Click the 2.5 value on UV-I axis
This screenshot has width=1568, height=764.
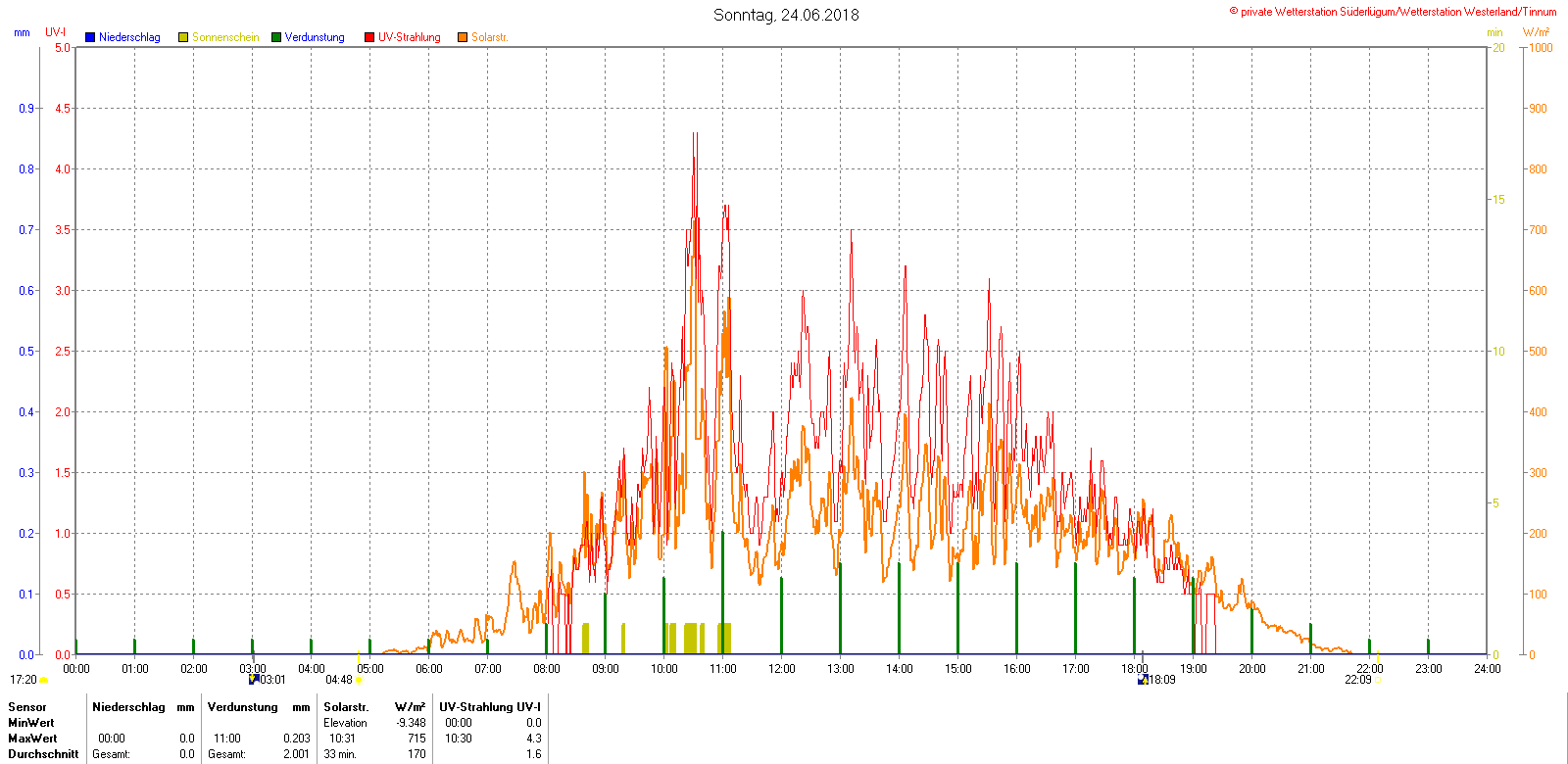[x=63, y=352]
